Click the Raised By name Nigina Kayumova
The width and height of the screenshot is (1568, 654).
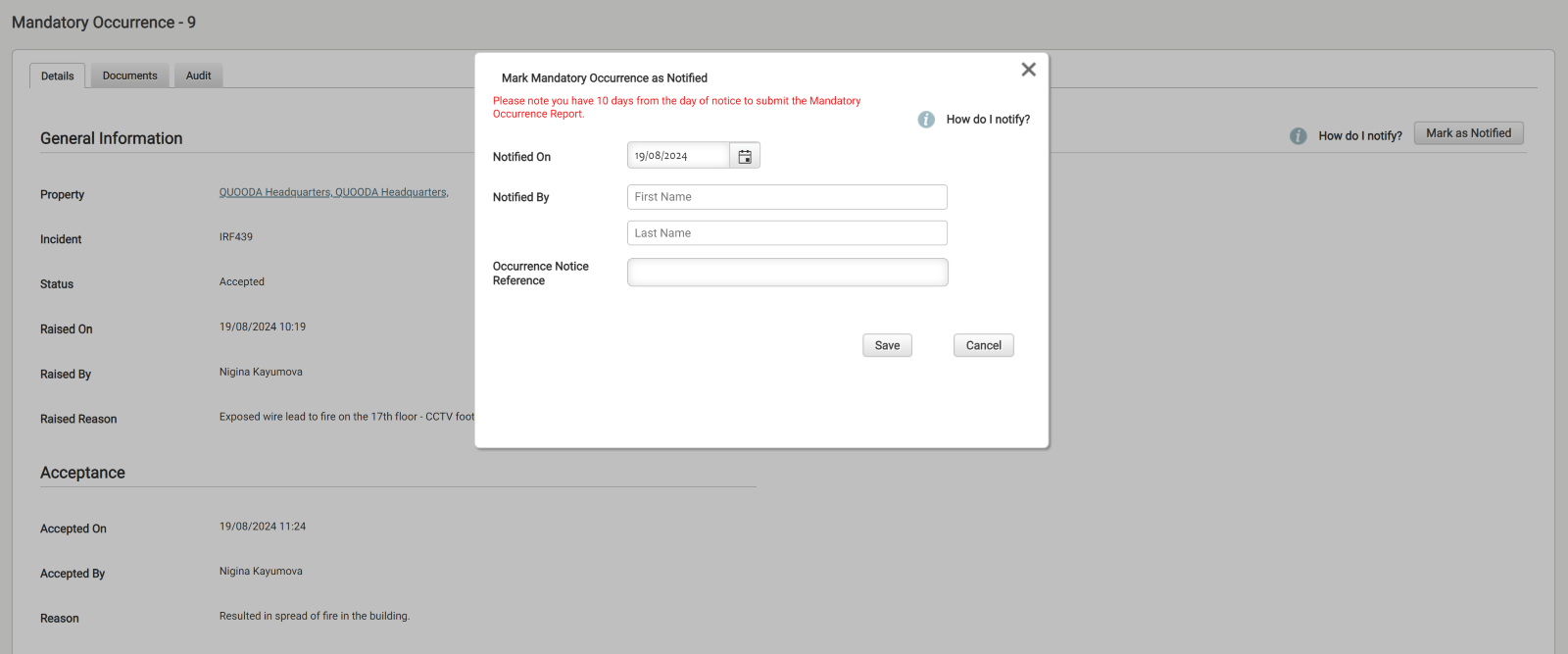point(261,373)
